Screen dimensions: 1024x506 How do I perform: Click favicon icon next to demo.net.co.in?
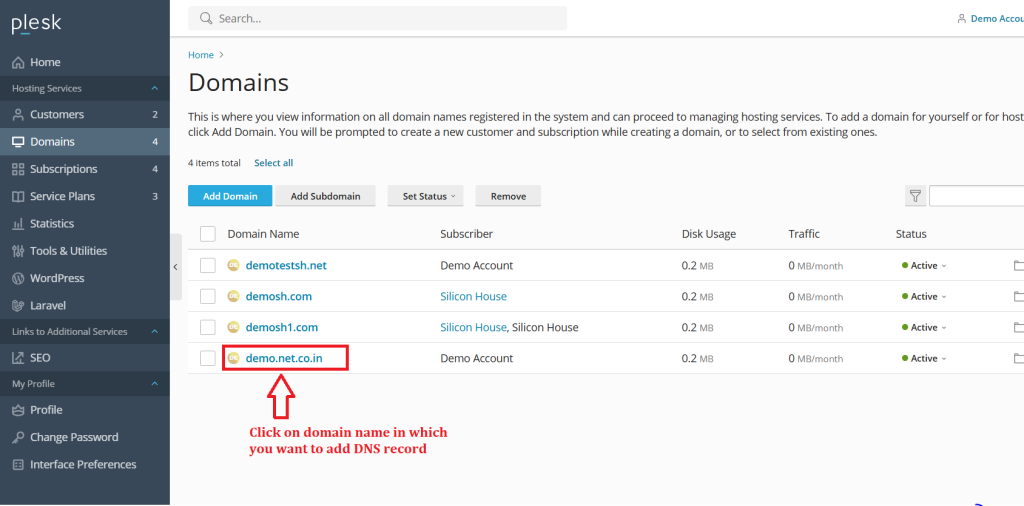click(233, 358)
